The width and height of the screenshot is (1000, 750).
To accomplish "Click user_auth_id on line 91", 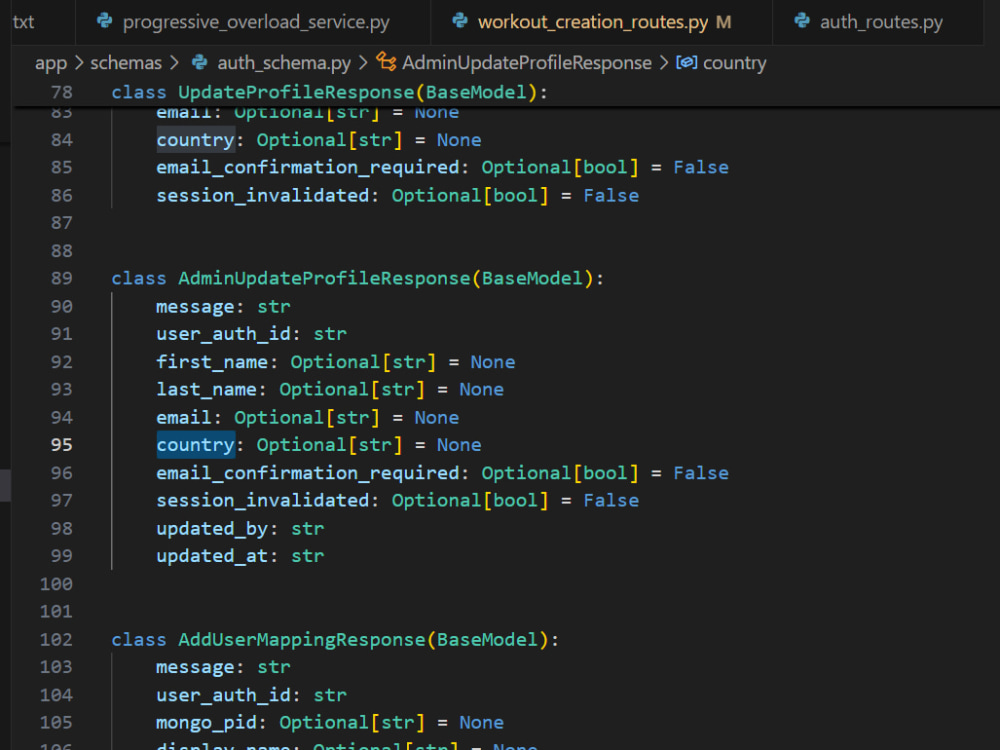I will (224, 334).
